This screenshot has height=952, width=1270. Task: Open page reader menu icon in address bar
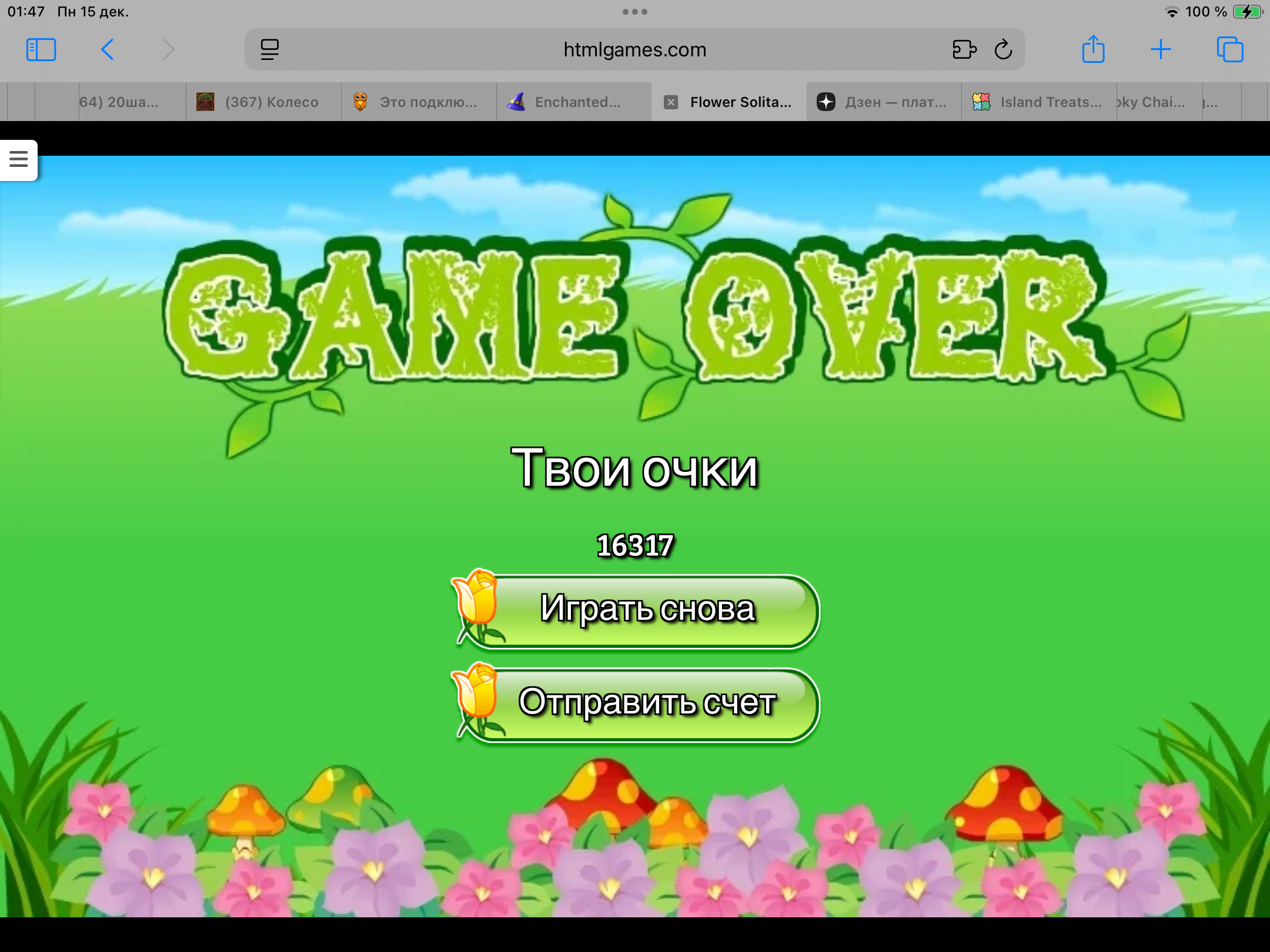[x=270, y=50]
